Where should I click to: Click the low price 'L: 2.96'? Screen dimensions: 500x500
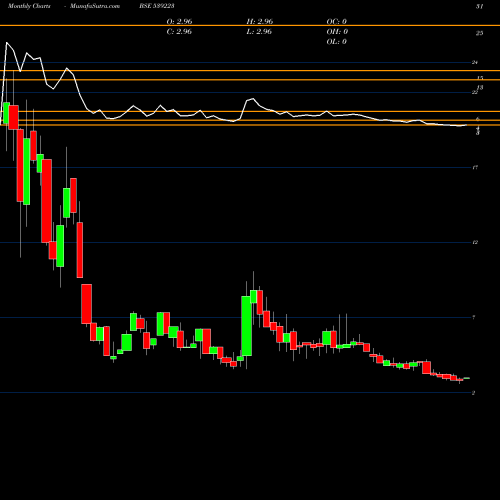click(x=260, y=31)
